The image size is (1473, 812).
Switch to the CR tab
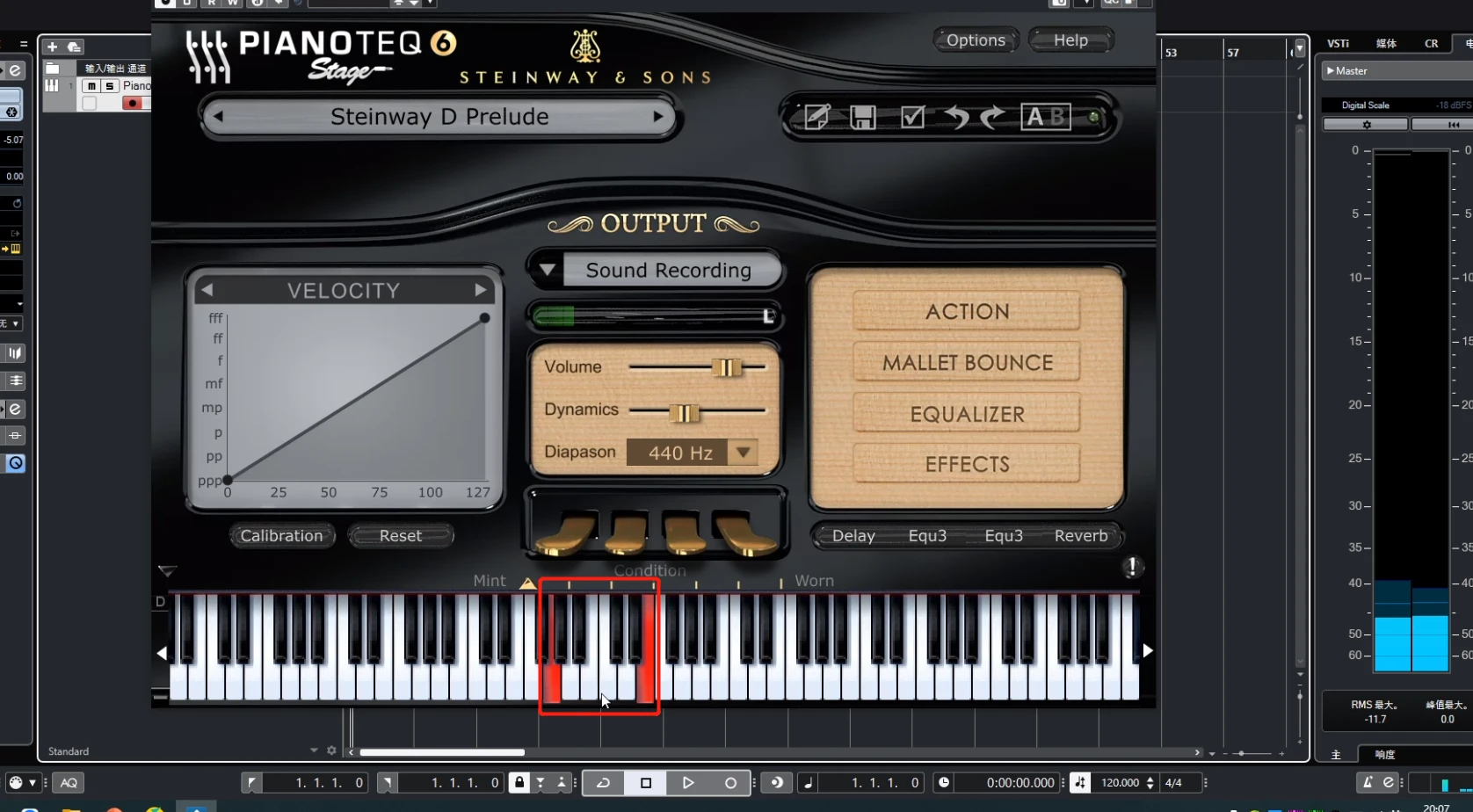tap(1432, 43)
